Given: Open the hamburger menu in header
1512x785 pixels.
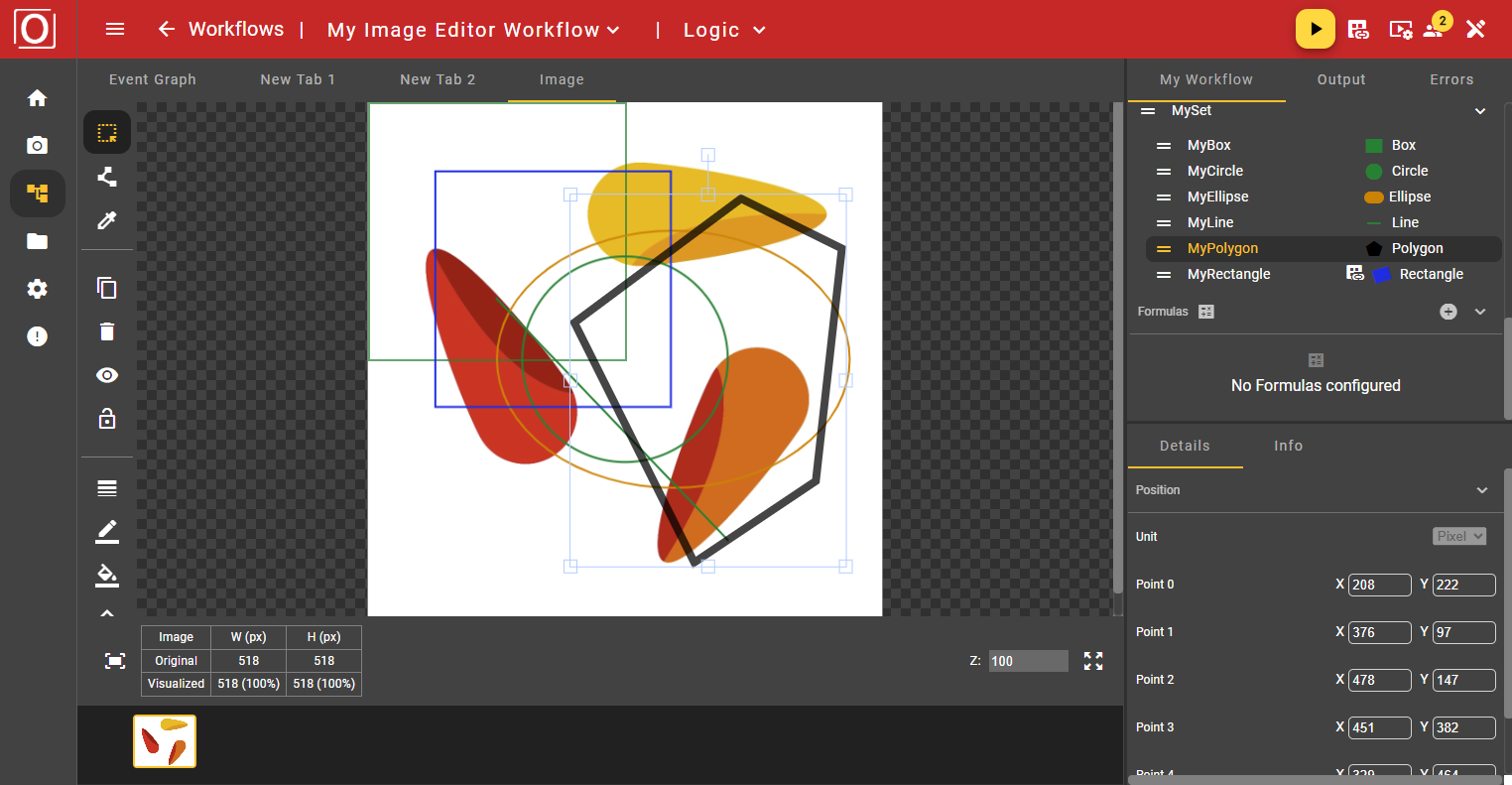Looking at the screenshot, I should 115,30.
